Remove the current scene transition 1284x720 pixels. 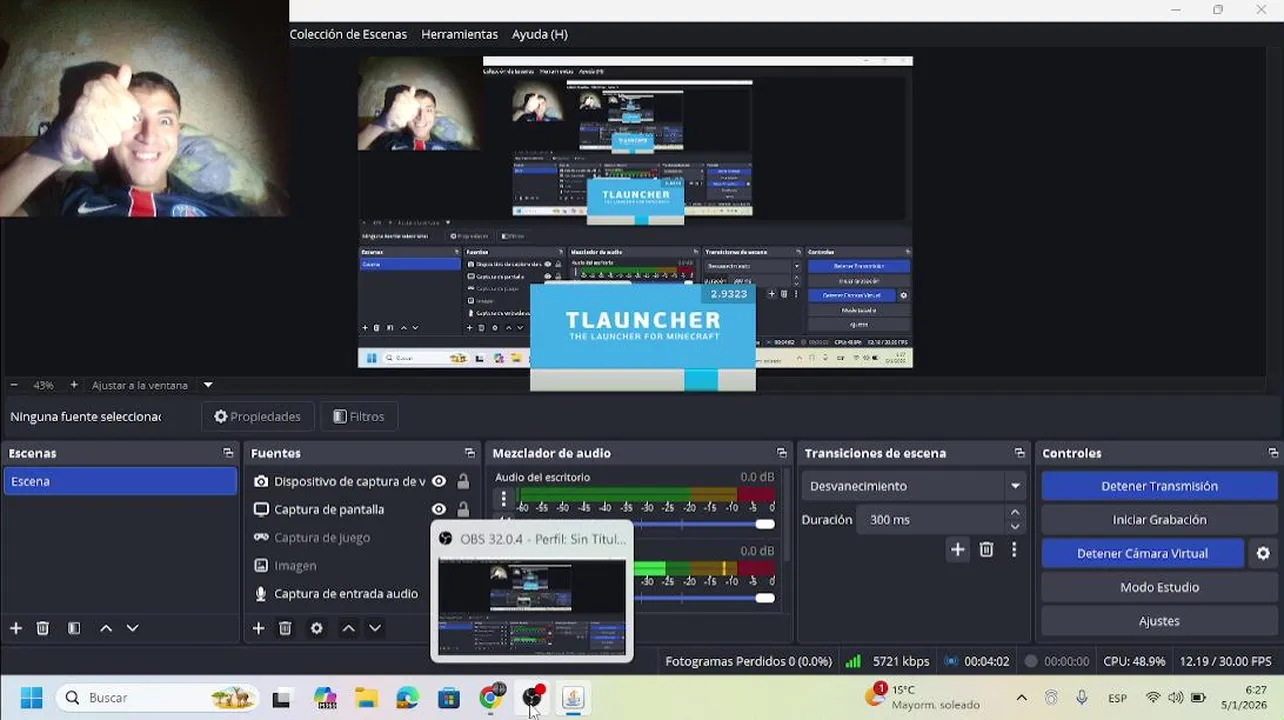point(986,549)
